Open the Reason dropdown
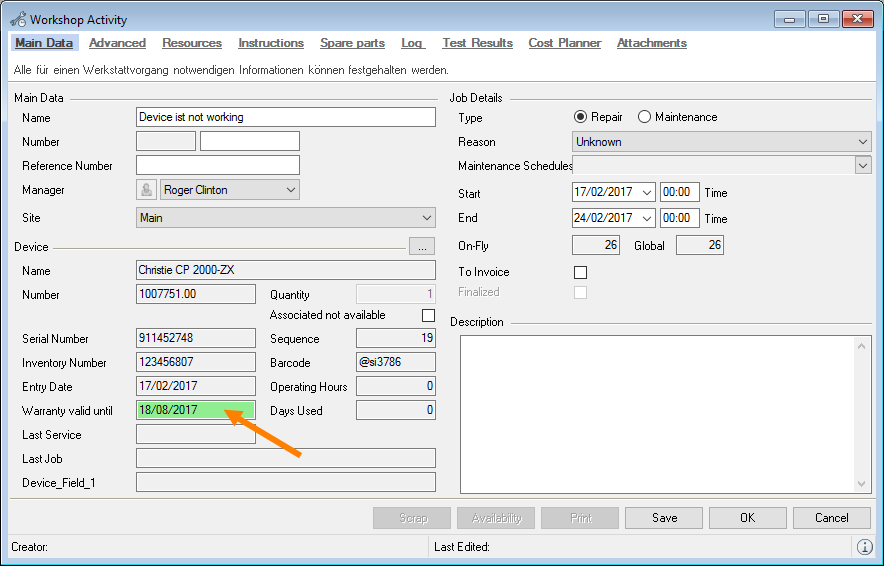The height and width of the screenshot is (566, 884). click(x=721, y=142)
